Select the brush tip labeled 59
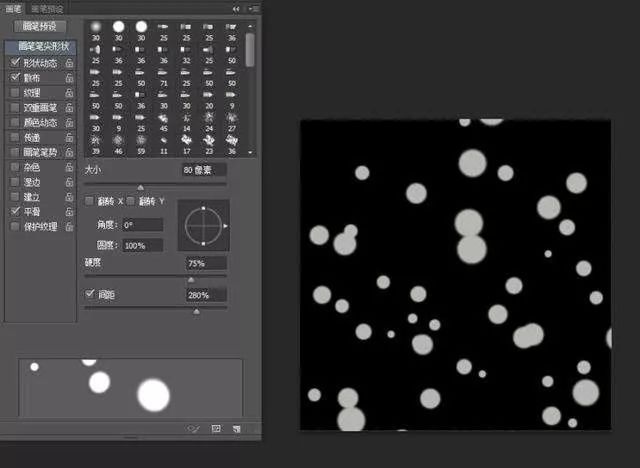This screenshot has width=640, height=468. [141, 145]
